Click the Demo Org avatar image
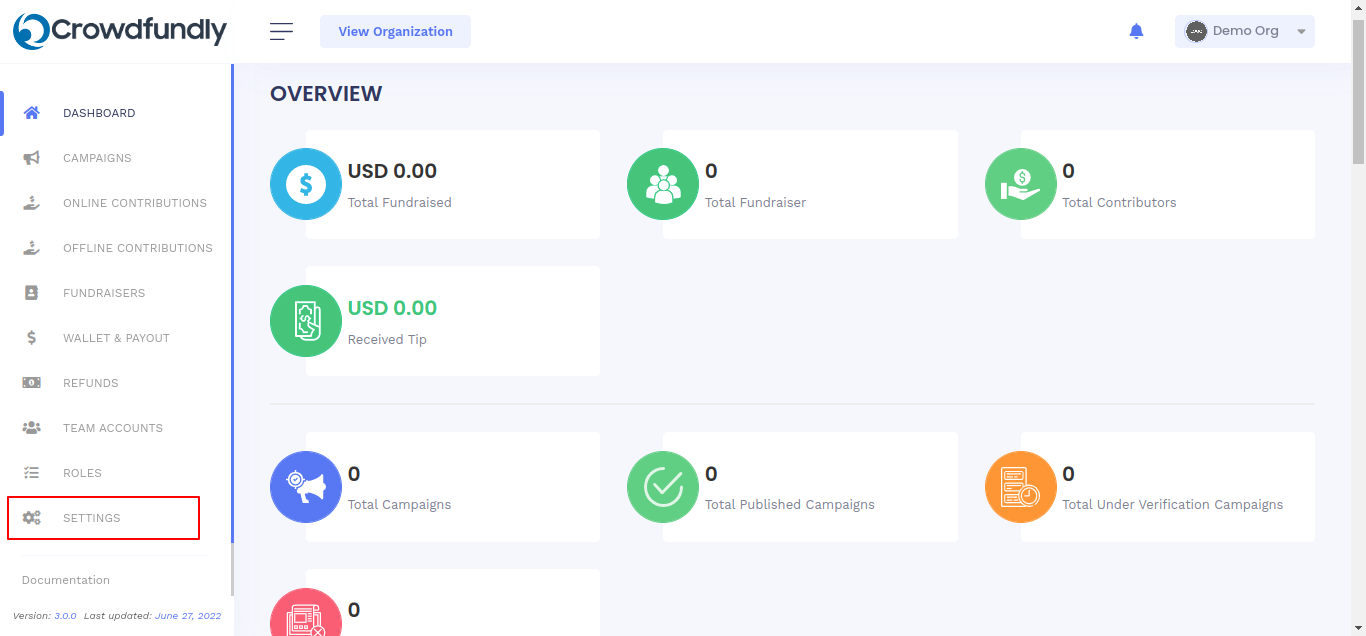1366x636 pixels. click(1196, 31)
